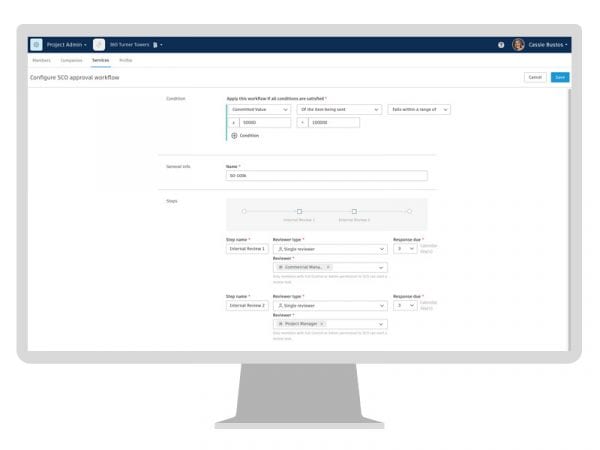This screenshot has height=450, width=600.
Task: Click the project thumbnail beside 360 Turner Towers
Action: (x=99, y=45)
